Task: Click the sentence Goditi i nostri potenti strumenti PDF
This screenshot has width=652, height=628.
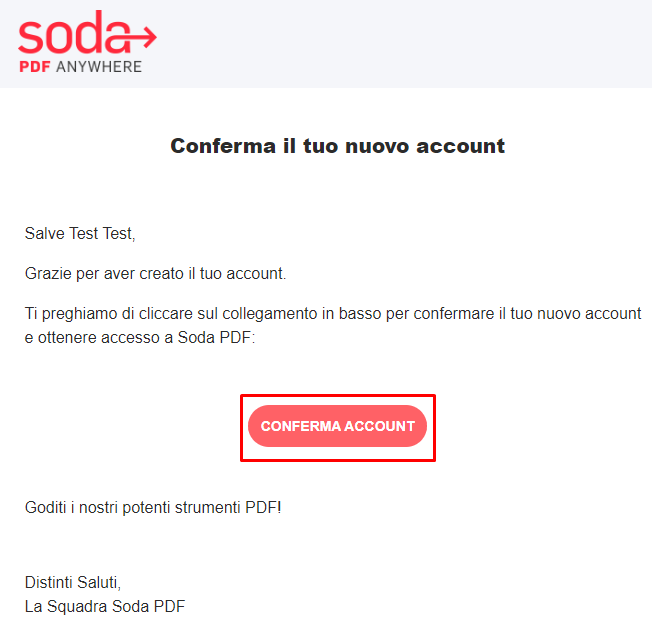Action: click(x=153, y=508)
